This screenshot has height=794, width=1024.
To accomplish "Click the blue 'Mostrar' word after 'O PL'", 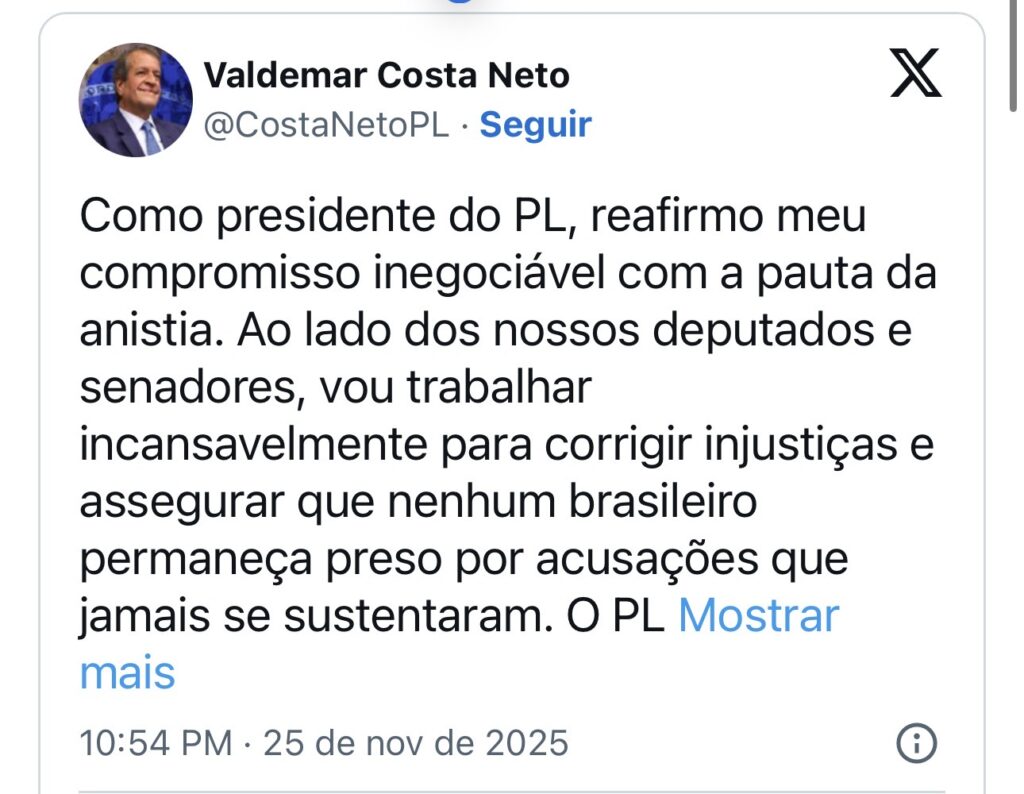I will pos(758,616).
